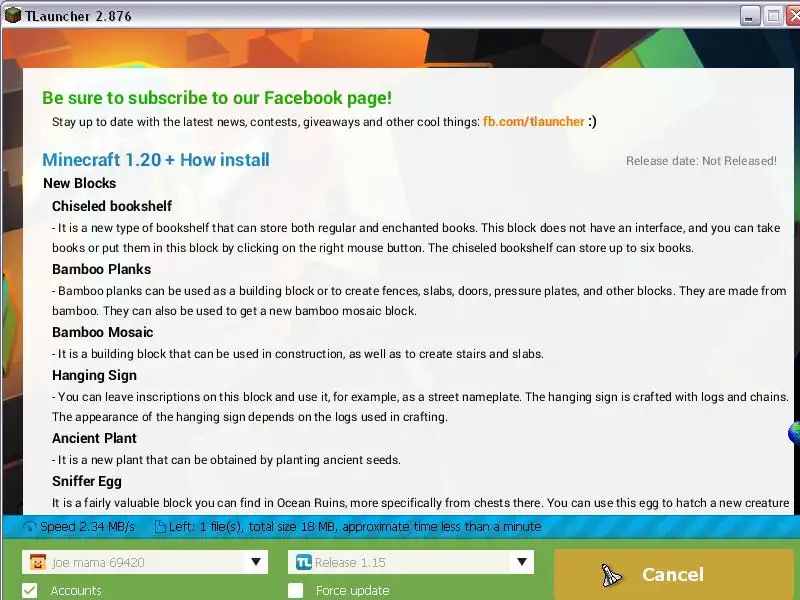Screen dimensions: 800x600
Task: Select the Release 1.15 version field
Action: click(411, 562)
